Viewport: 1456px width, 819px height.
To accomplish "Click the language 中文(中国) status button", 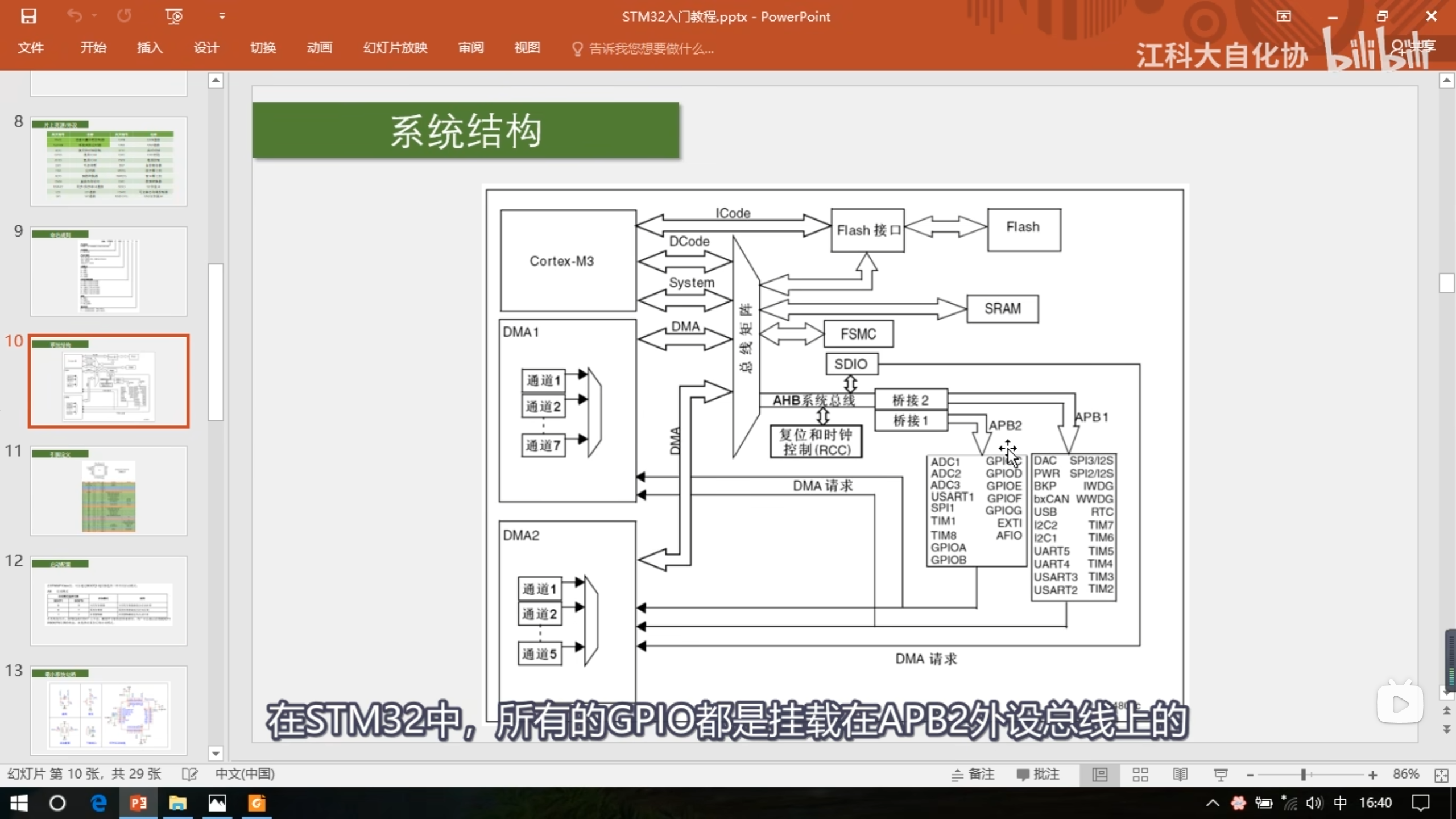I will pyautogui.click(x=245, y=774).
